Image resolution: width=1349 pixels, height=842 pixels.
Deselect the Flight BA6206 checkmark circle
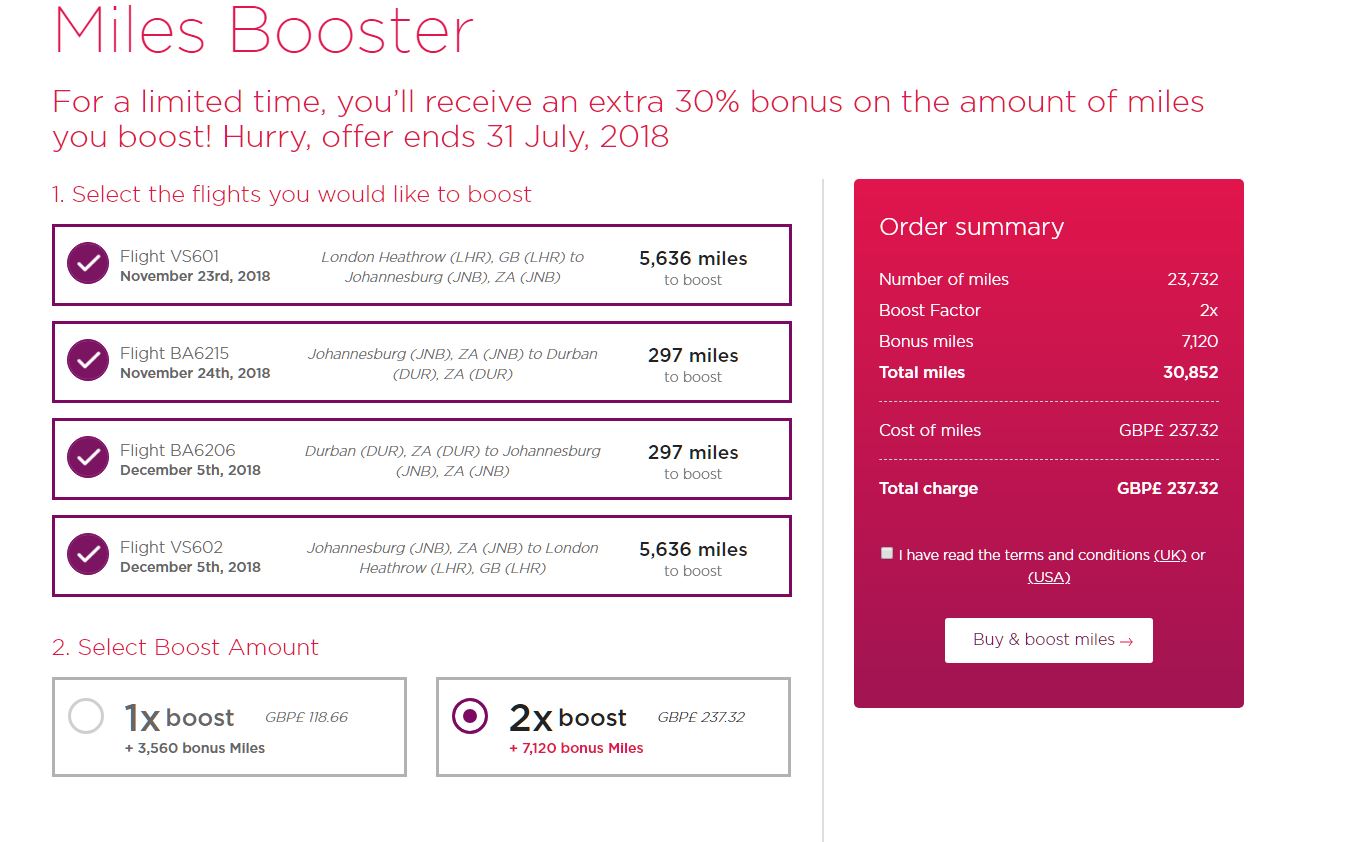click(x=88, y=458)
